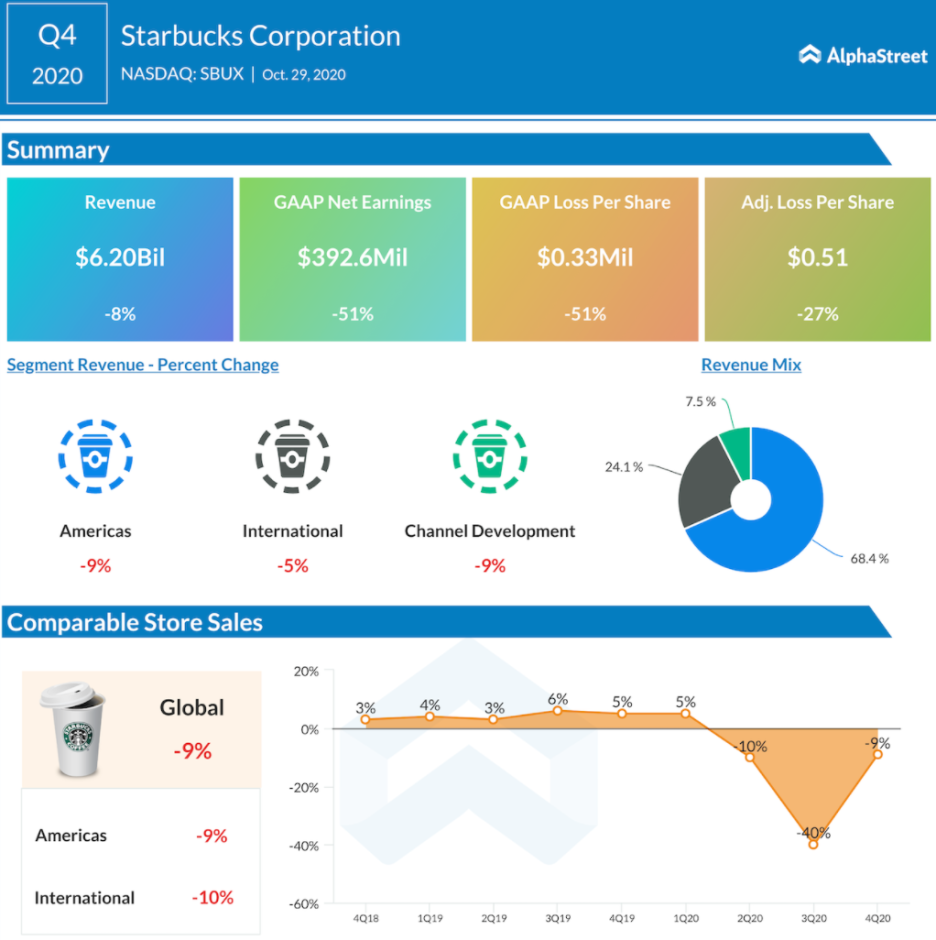This screenshot has height=940, width=936.
Task: Open the Segment Revenue - Percent Change link
Action: point(143,365)
